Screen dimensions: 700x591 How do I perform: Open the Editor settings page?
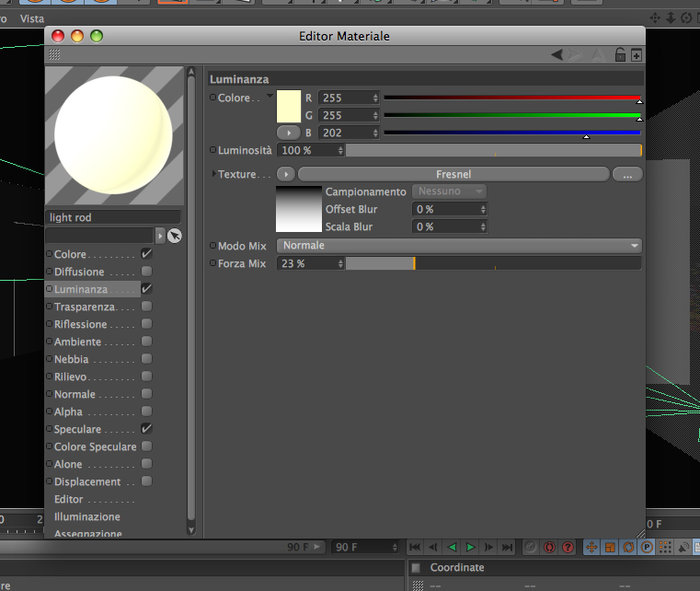click(x=68, y=499)
